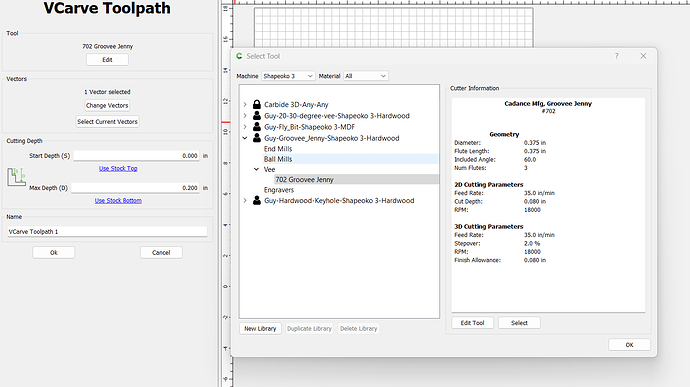Click the 3D Stepover value 2.0 %
This screenshot has height=387, width=690.
[x=532, y=243]
